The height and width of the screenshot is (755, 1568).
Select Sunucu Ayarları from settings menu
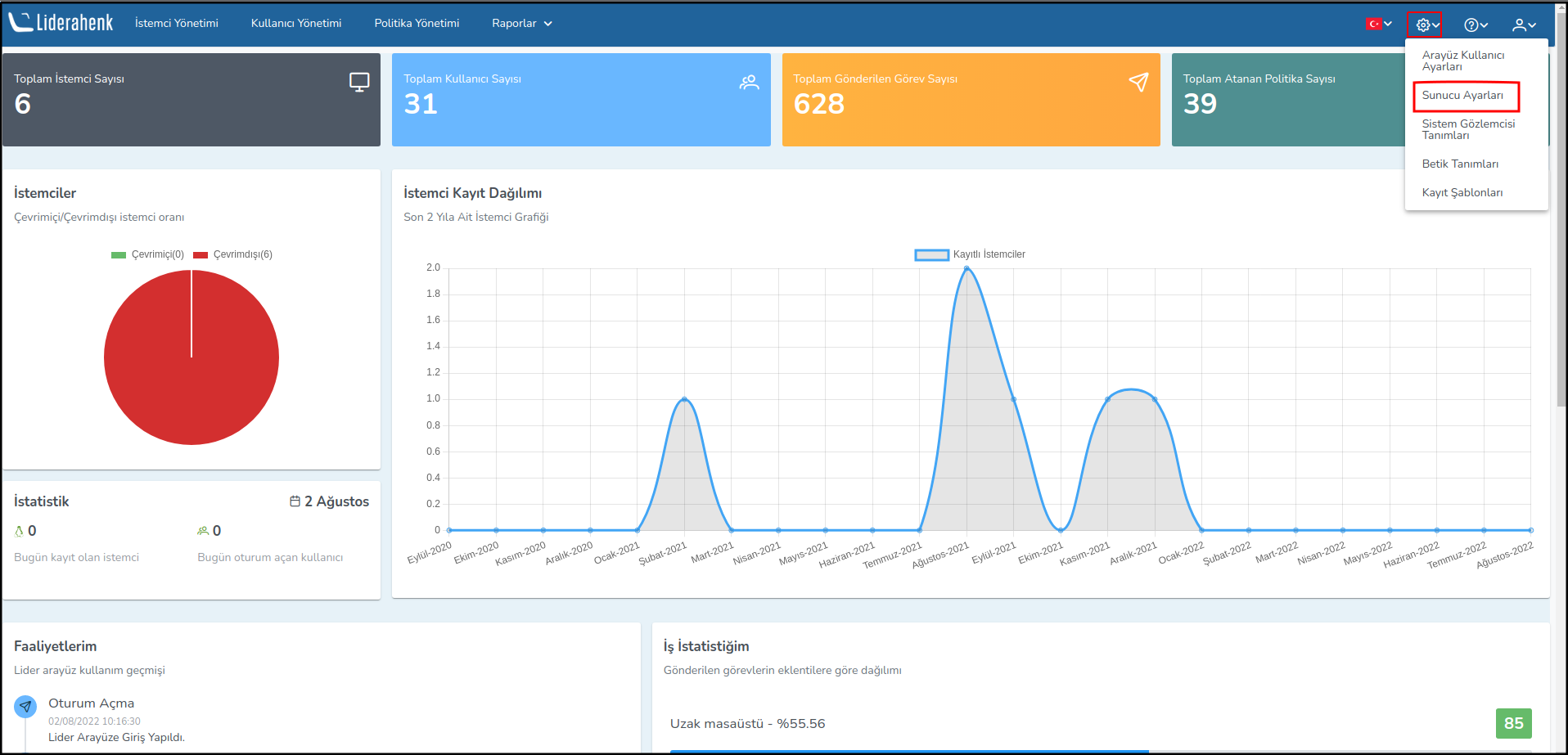(x=1462, y=96)
